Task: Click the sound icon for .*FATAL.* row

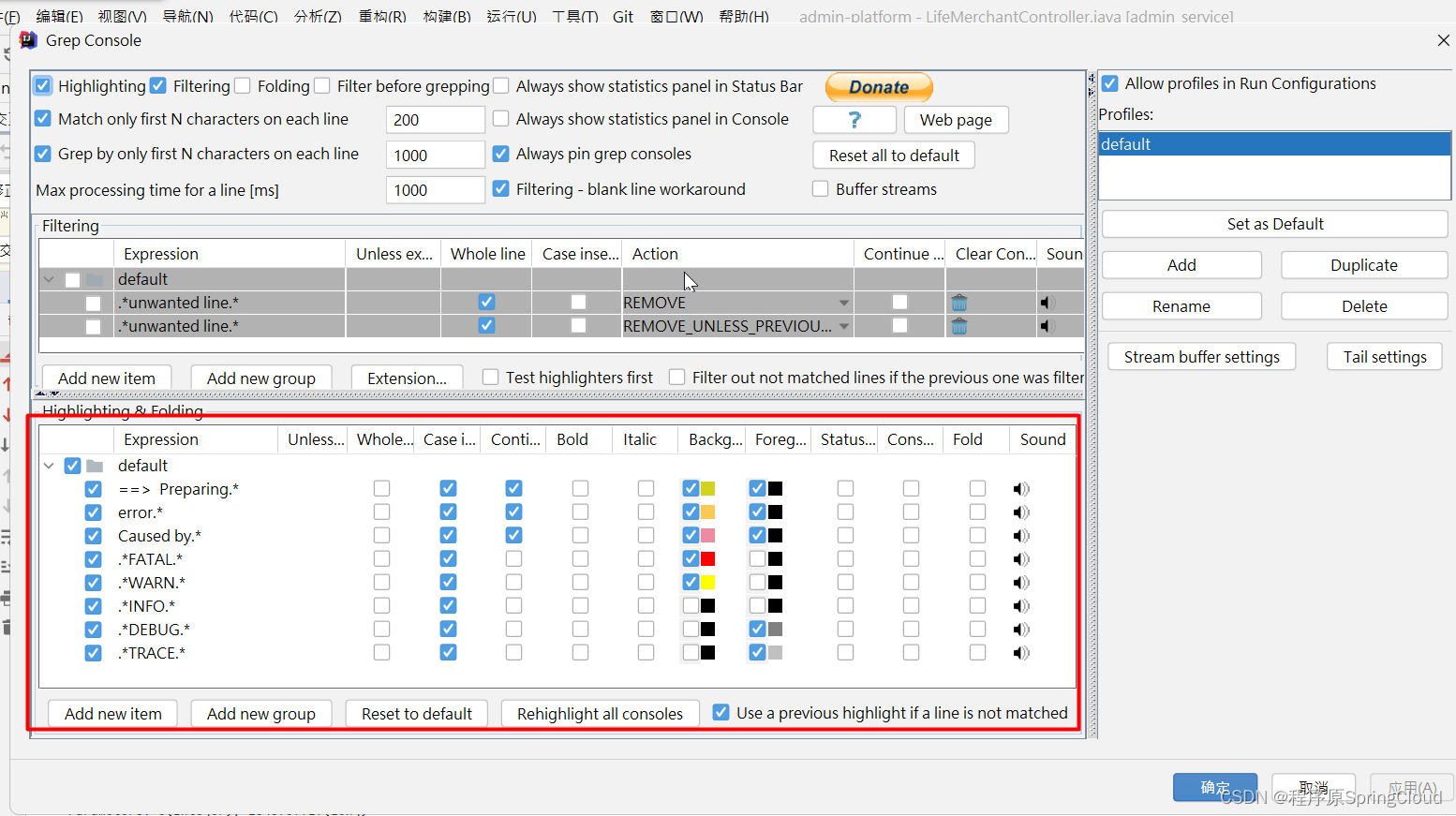Action: [1021, 559]
